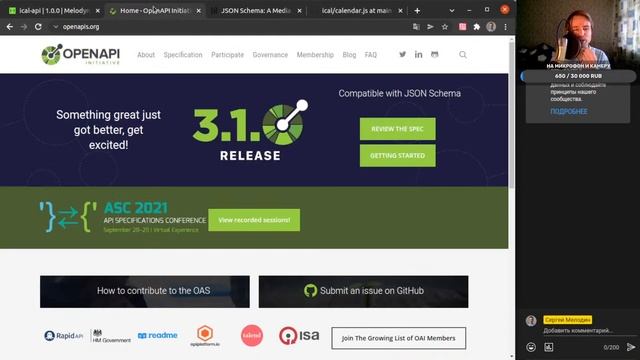Click the OpenAPI Initiative logo
This screenshot has width=640, height=360.
[81, 54]
